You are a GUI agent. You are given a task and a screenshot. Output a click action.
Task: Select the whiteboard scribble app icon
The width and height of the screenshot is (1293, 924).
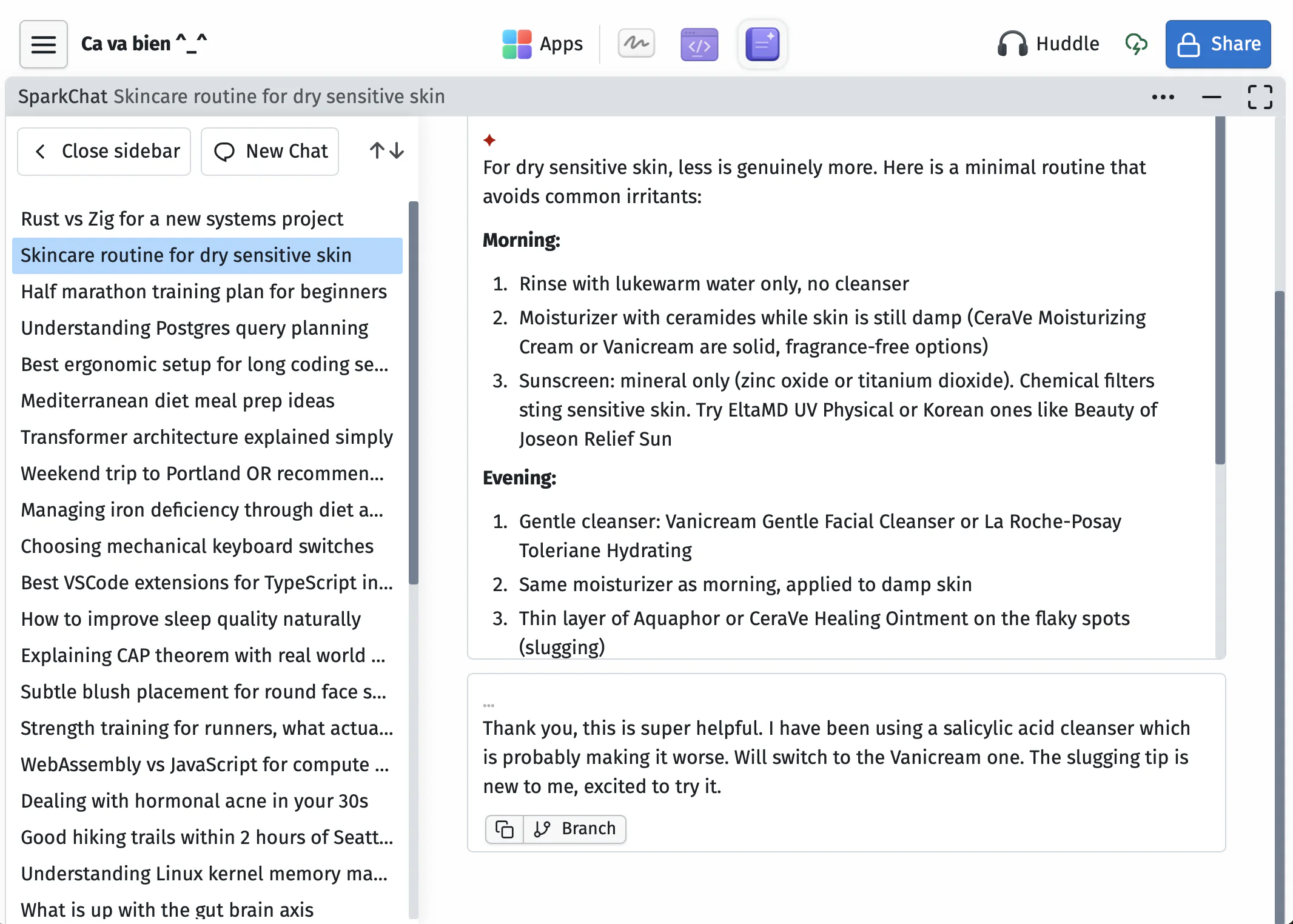coord(636,44)
